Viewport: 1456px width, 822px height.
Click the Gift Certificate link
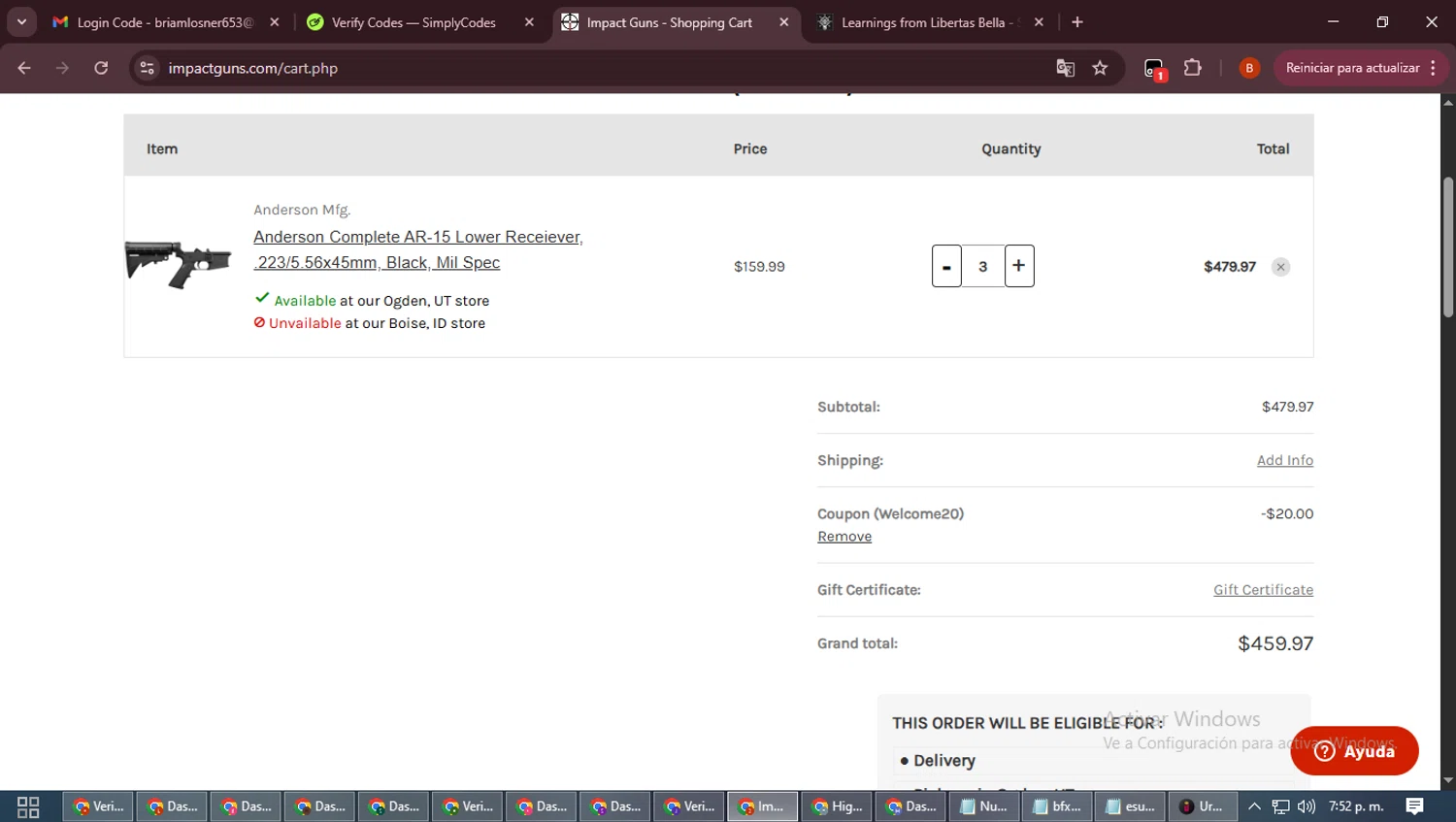1264,590
